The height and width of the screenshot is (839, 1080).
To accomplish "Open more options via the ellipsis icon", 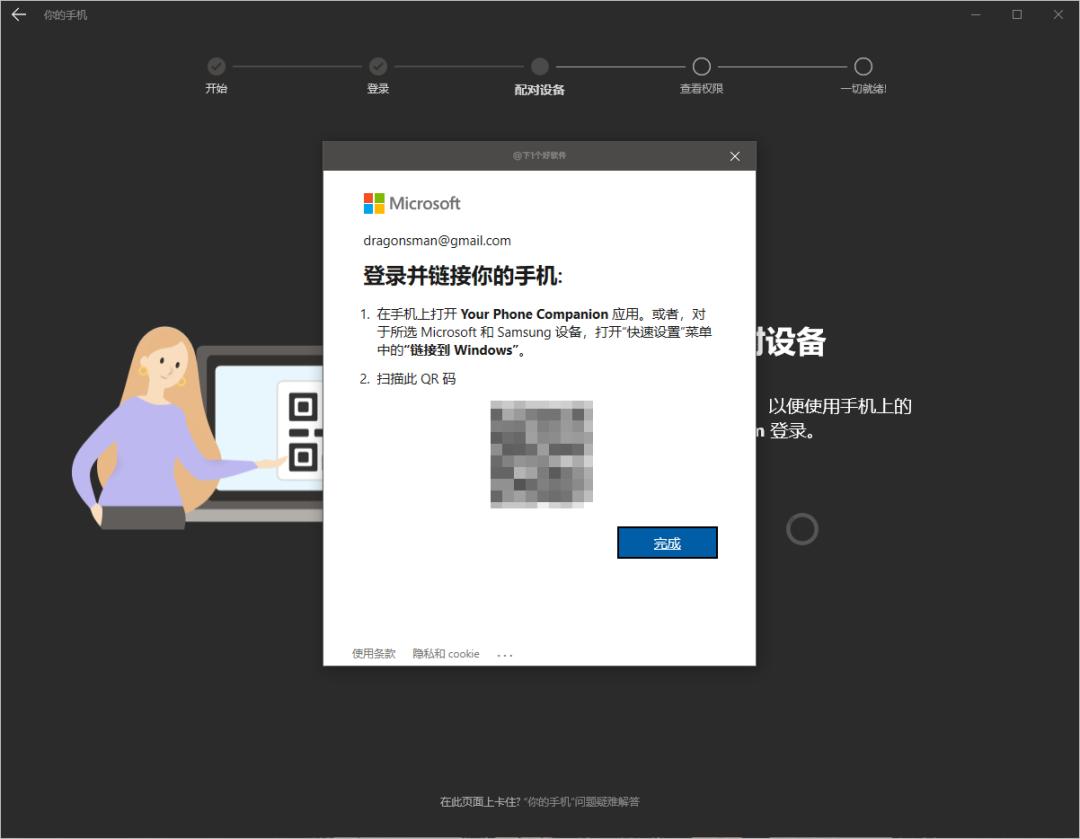I will pyautogui.click(x=505, y=653).
